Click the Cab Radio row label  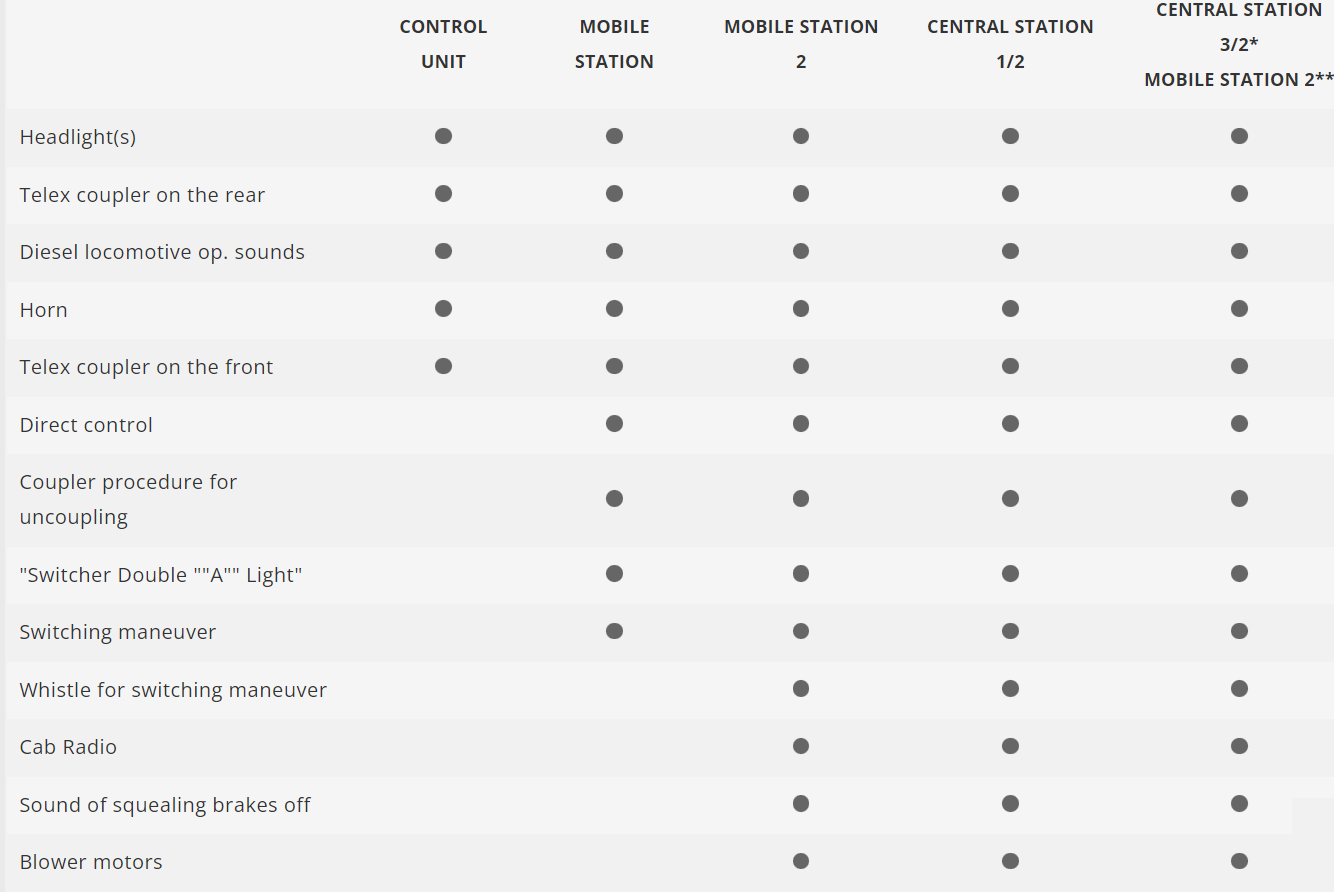pos(68,747)
